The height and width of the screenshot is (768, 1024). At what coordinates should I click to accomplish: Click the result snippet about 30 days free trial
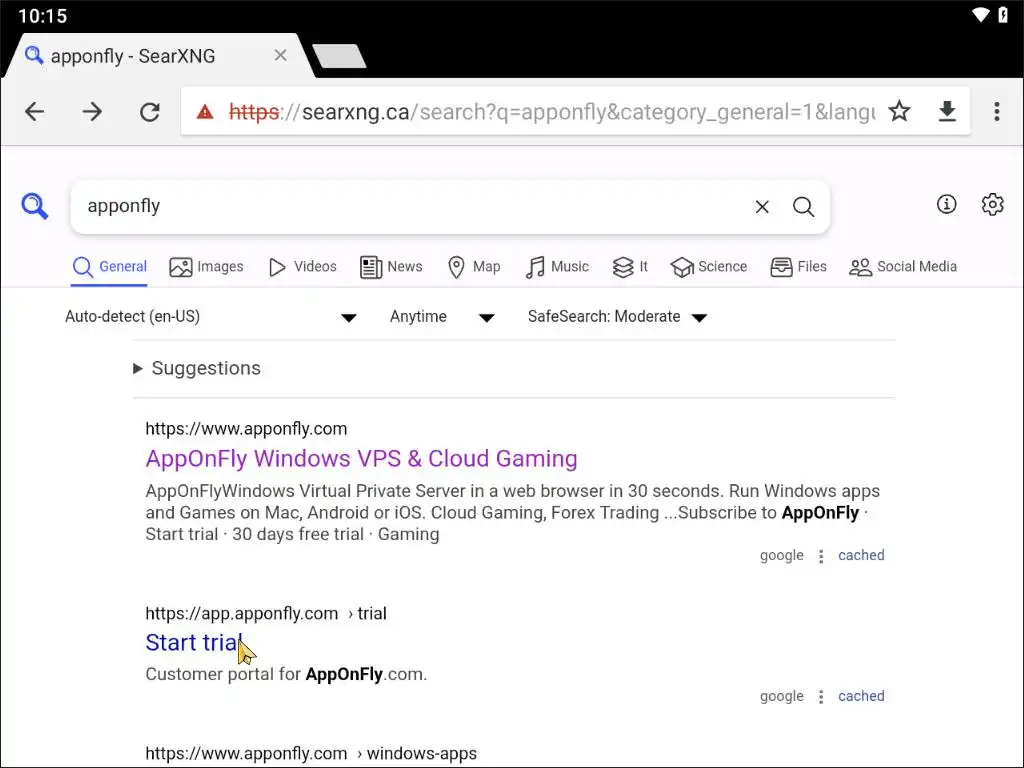click(513, 513)
